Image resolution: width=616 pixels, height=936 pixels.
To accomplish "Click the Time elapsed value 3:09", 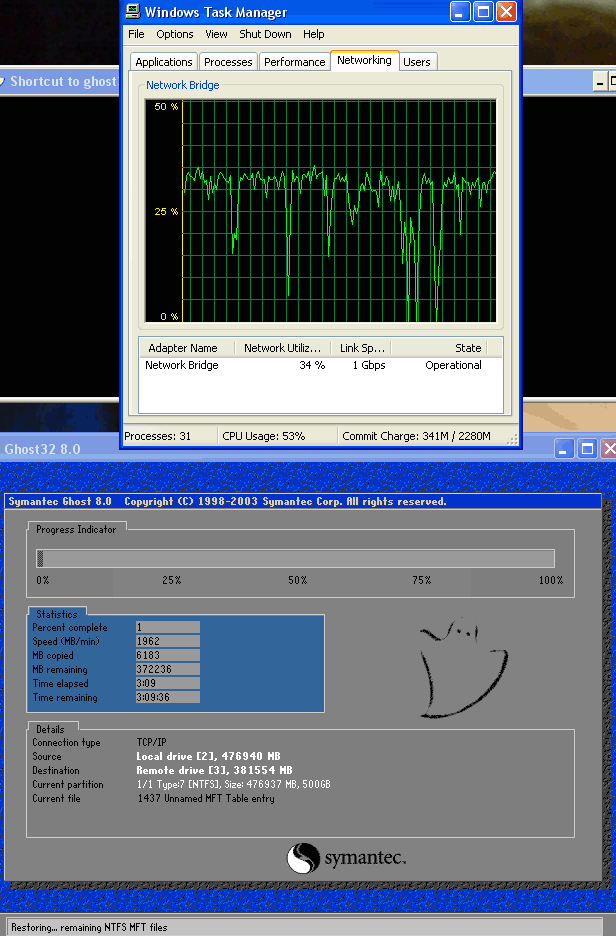I will point(168,683).
